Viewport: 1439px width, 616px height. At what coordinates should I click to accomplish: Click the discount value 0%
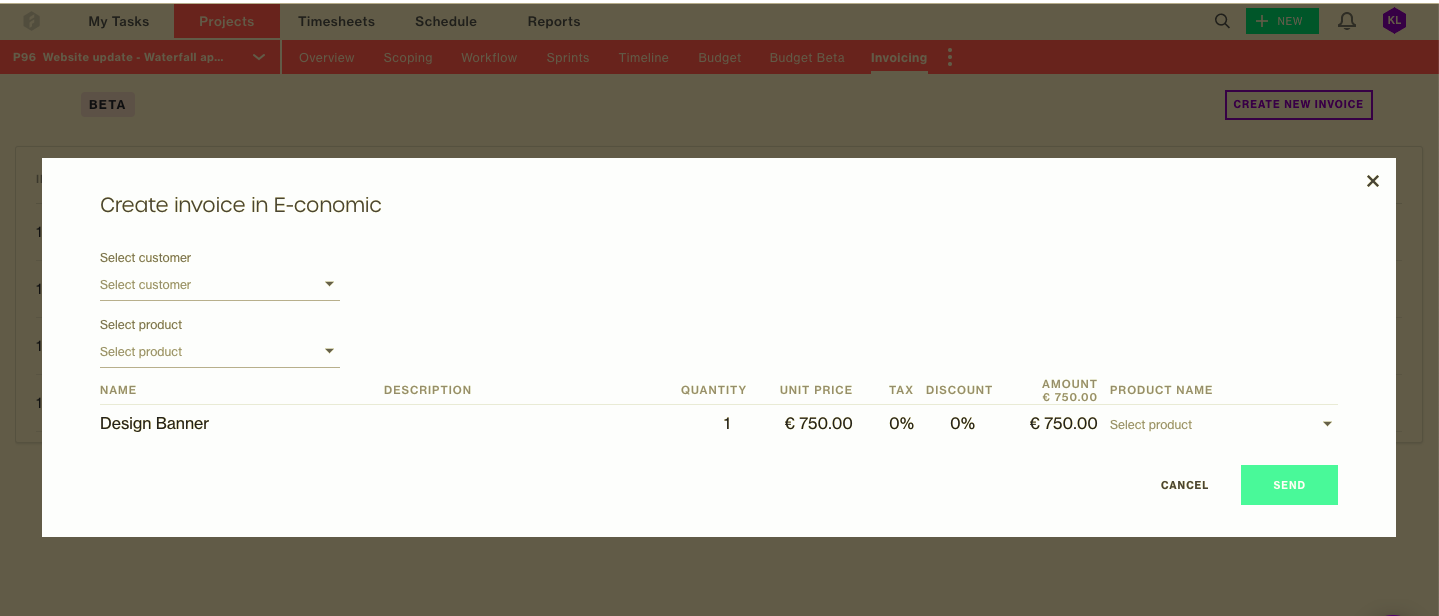pos(962,424)
